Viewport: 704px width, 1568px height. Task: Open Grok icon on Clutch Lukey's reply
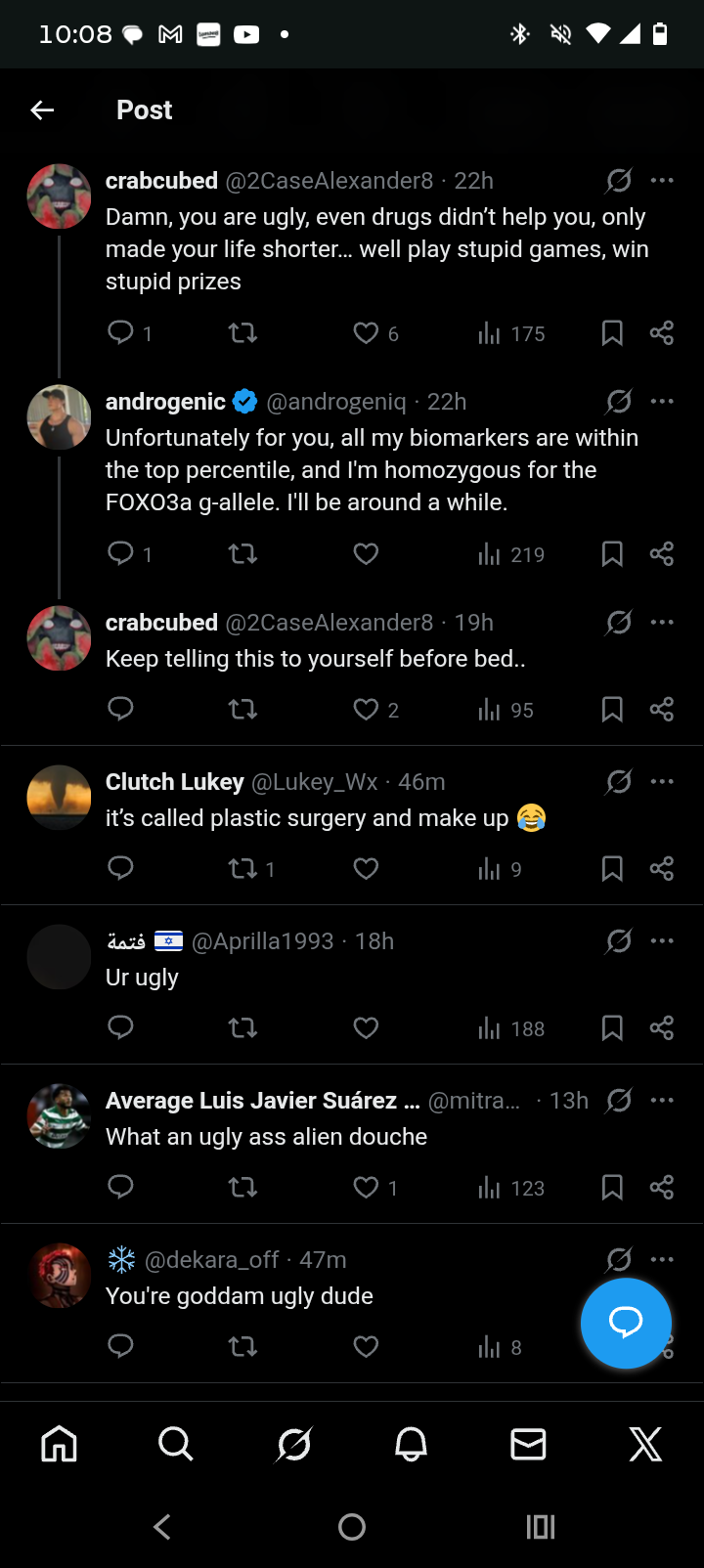tap(618, 782)
